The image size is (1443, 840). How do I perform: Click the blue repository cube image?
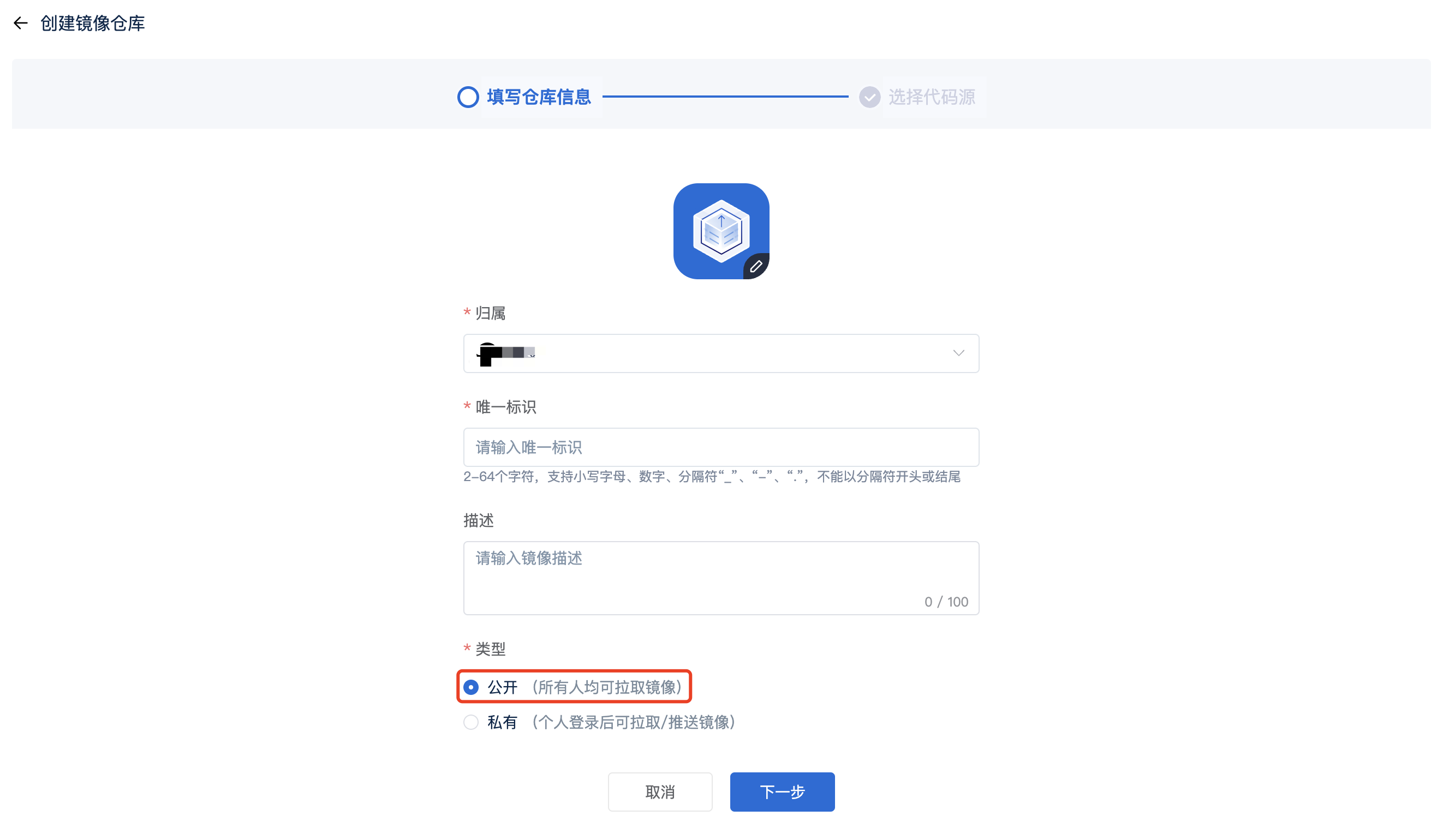coord(721,231)
